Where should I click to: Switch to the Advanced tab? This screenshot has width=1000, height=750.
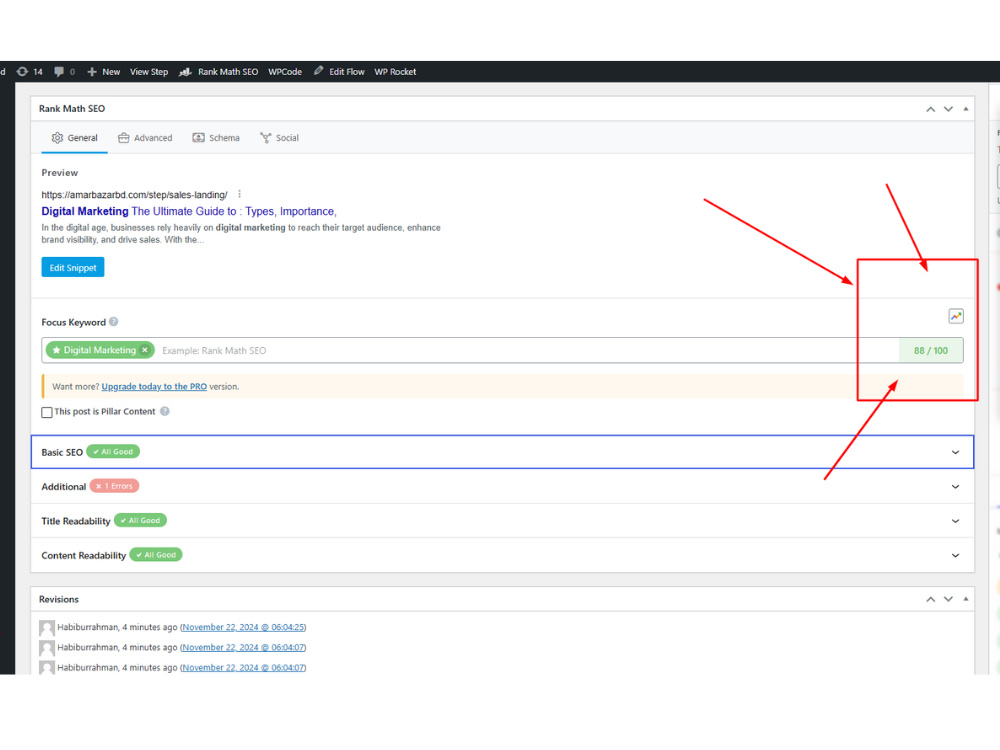[145, 138]
